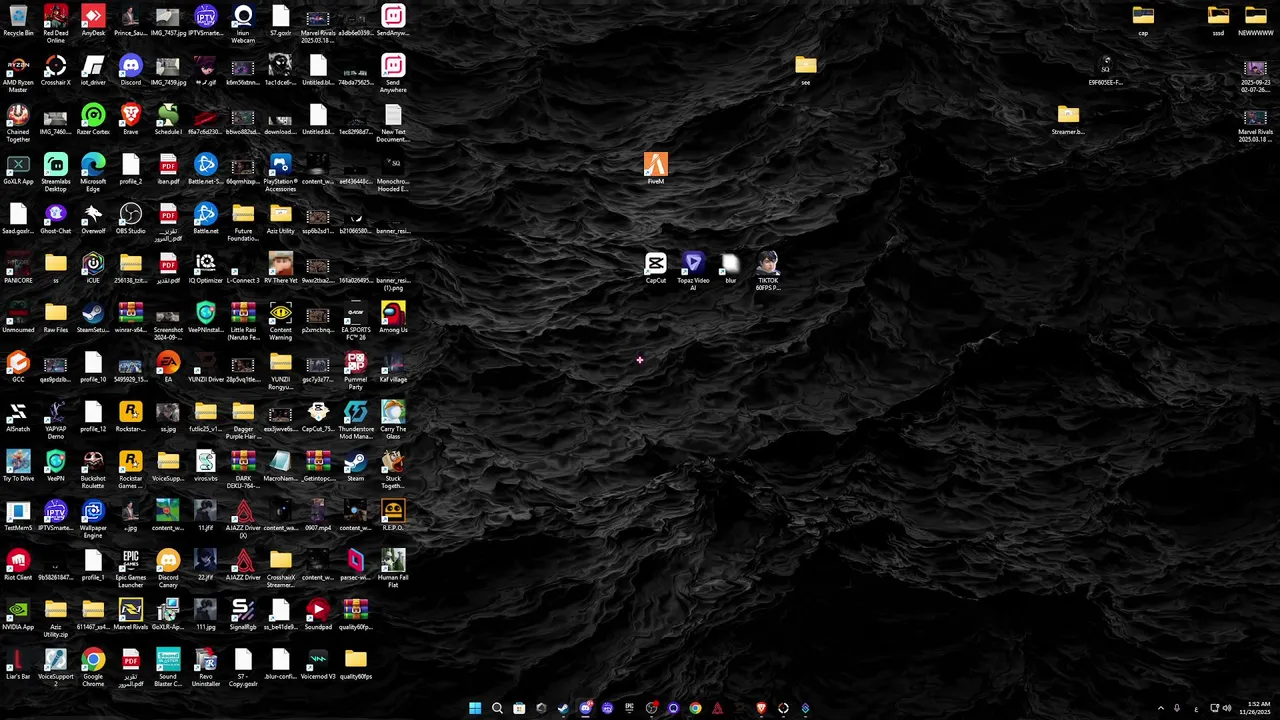Open Brave from the taskbar
The width and height of the screenshot is (1280, 720).
pos(761,708)
